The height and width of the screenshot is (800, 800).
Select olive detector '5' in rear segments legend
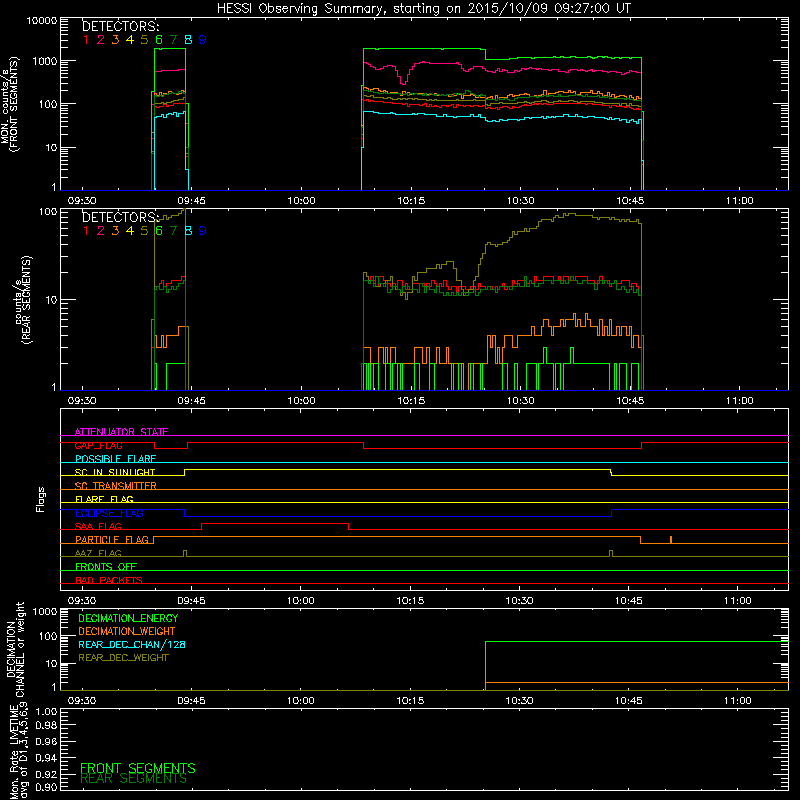point(144,231)
